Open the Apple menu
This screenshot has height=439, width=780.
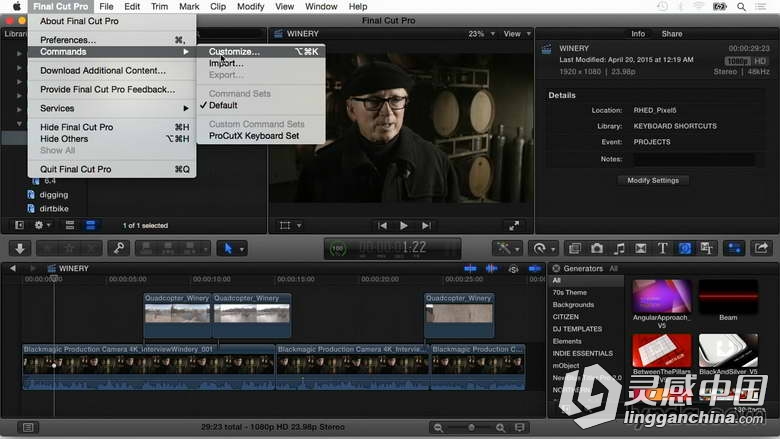pos(16,6)
